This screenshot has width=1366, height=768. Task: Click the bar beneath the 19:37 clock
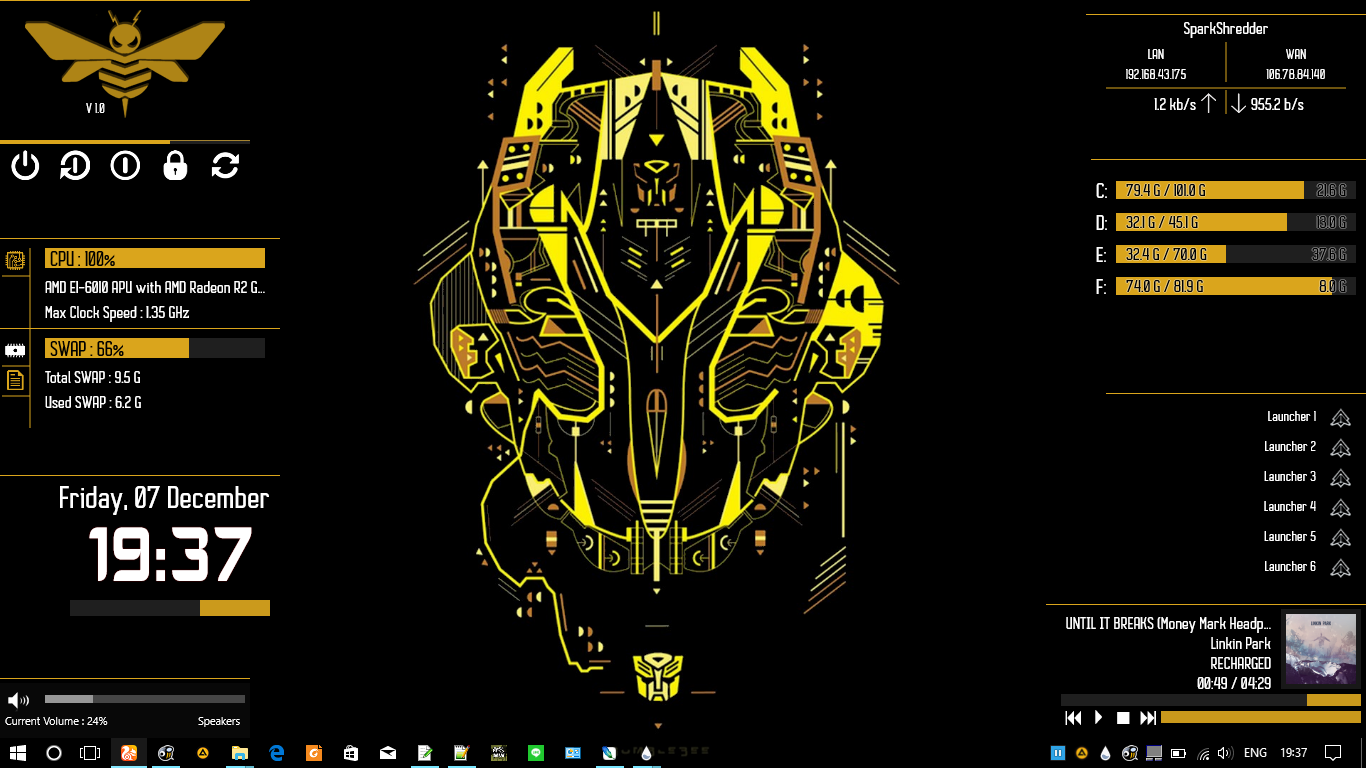tap(170, 608)
